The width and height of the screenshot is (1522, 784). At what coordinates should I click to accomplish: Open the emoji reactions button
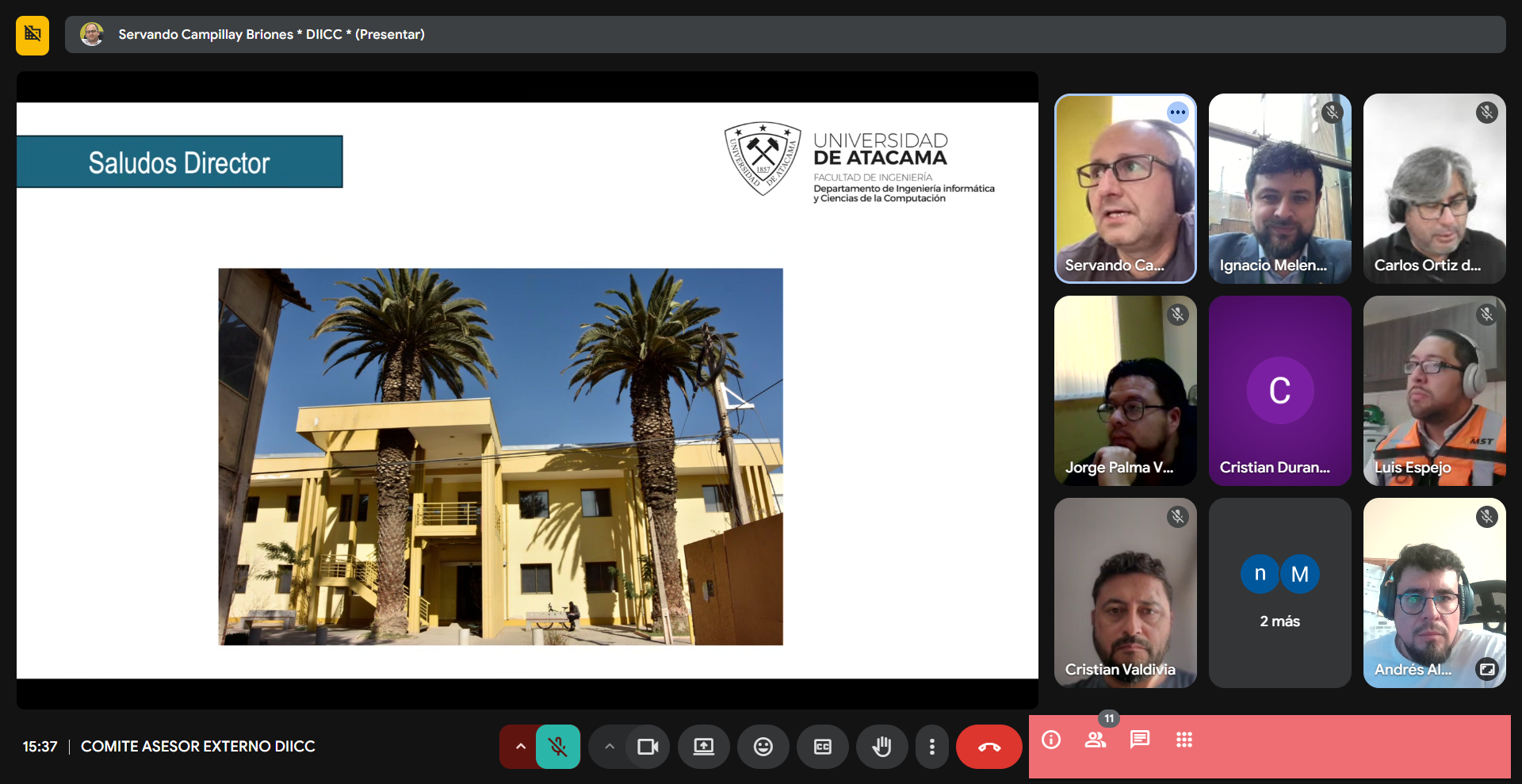pos(763,747)
